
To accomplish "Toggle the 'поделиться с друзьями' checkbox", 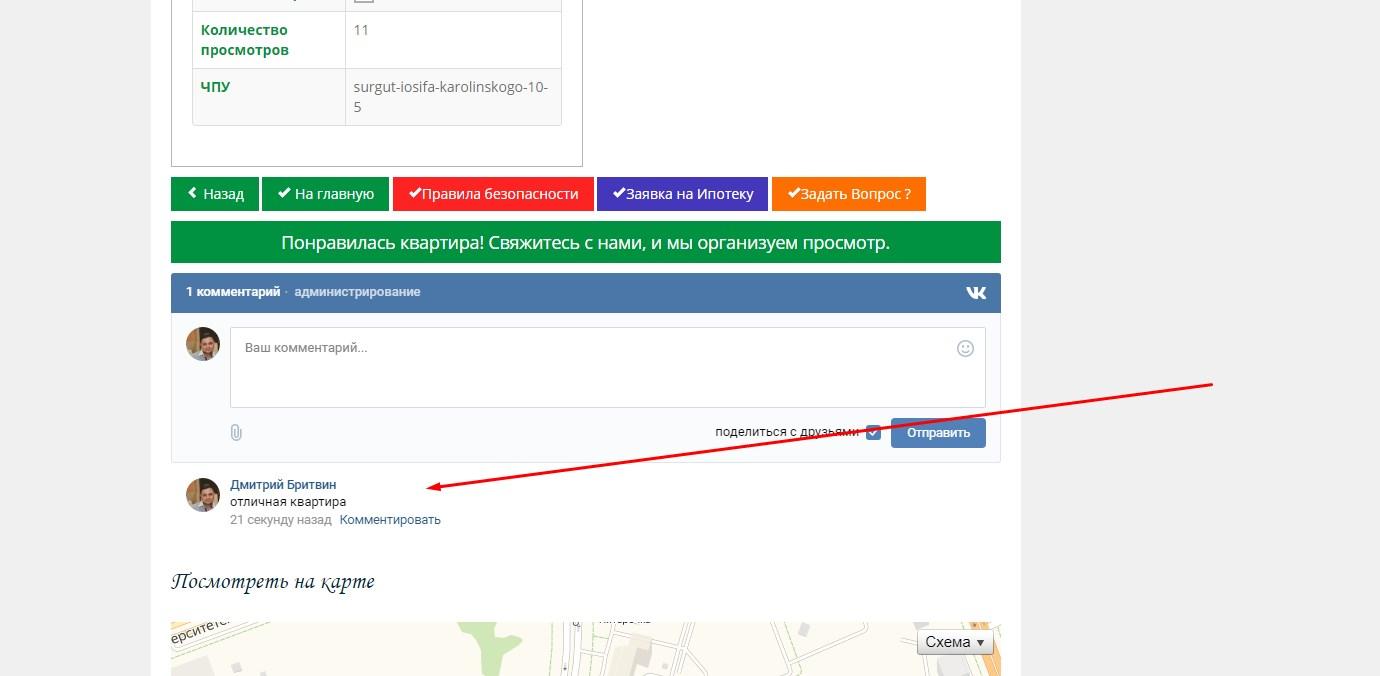I will pos(873,432).
